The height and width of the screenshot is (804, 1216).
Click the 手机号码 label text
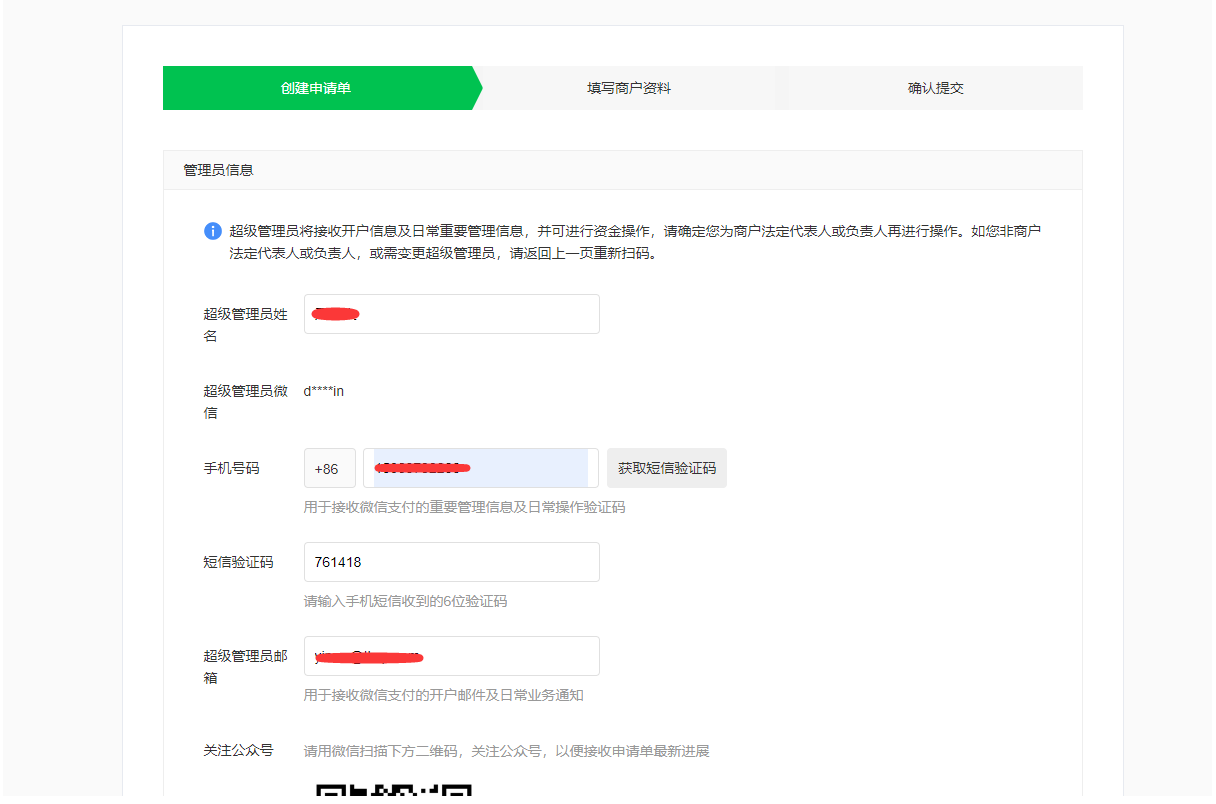(231, 468)
